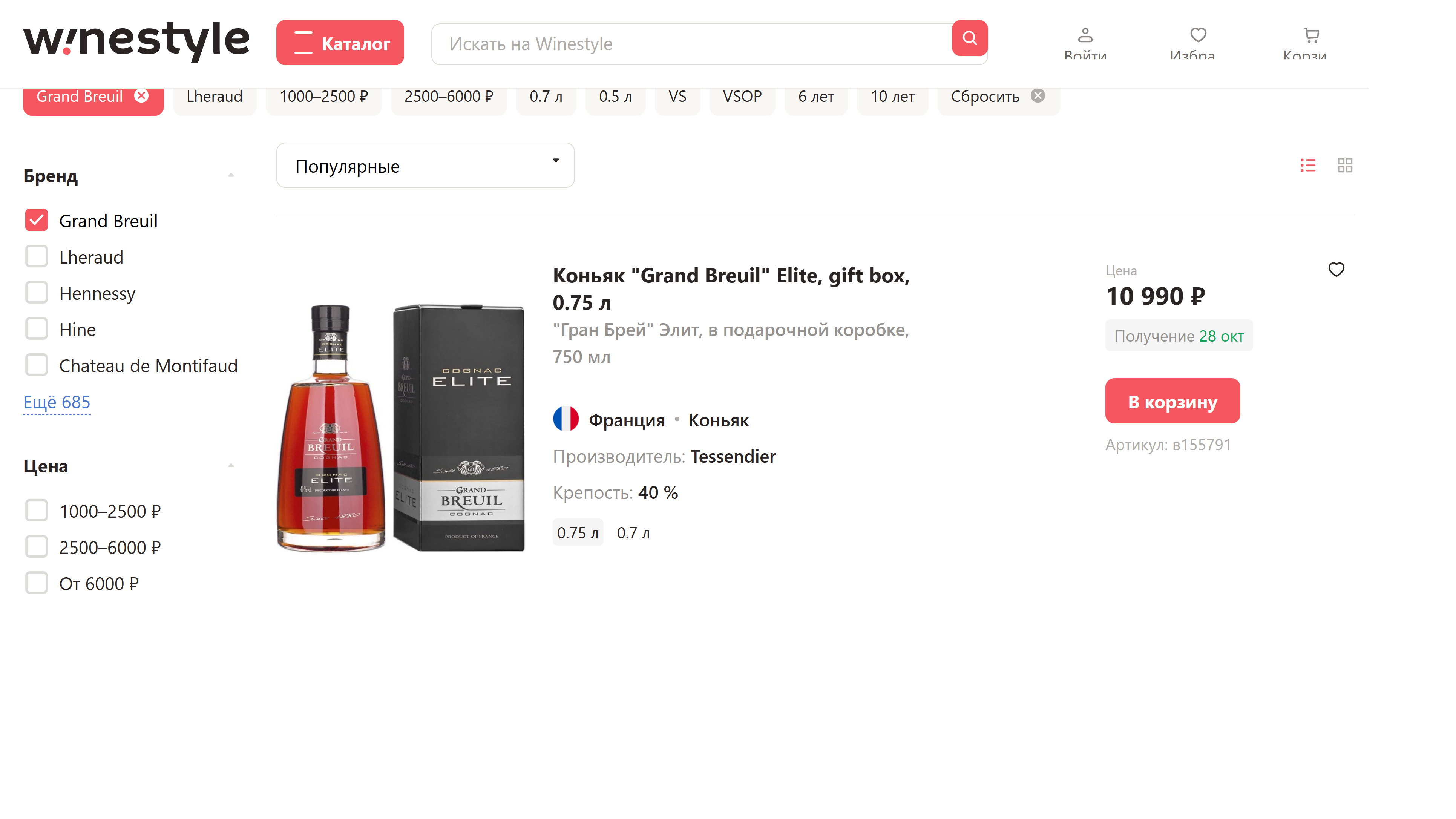This screenshot has height=819, width=1456.
Task: Select the VSOP filter chip
Action: [742, 97]
